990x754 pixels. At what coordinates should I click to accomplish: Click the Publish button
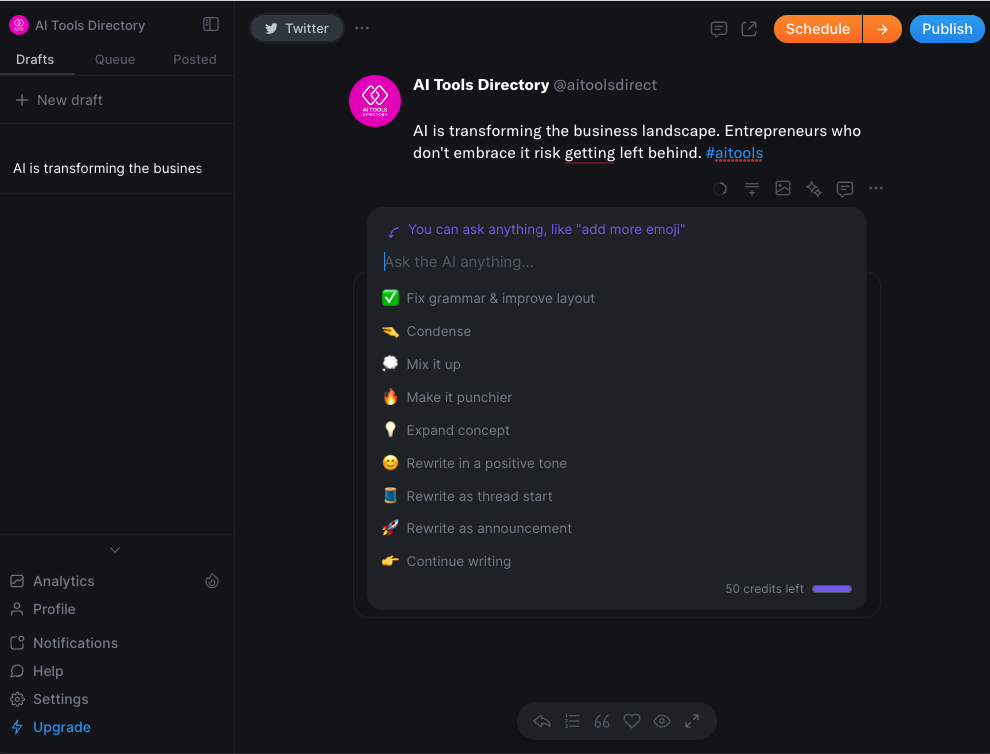(946, 29)
